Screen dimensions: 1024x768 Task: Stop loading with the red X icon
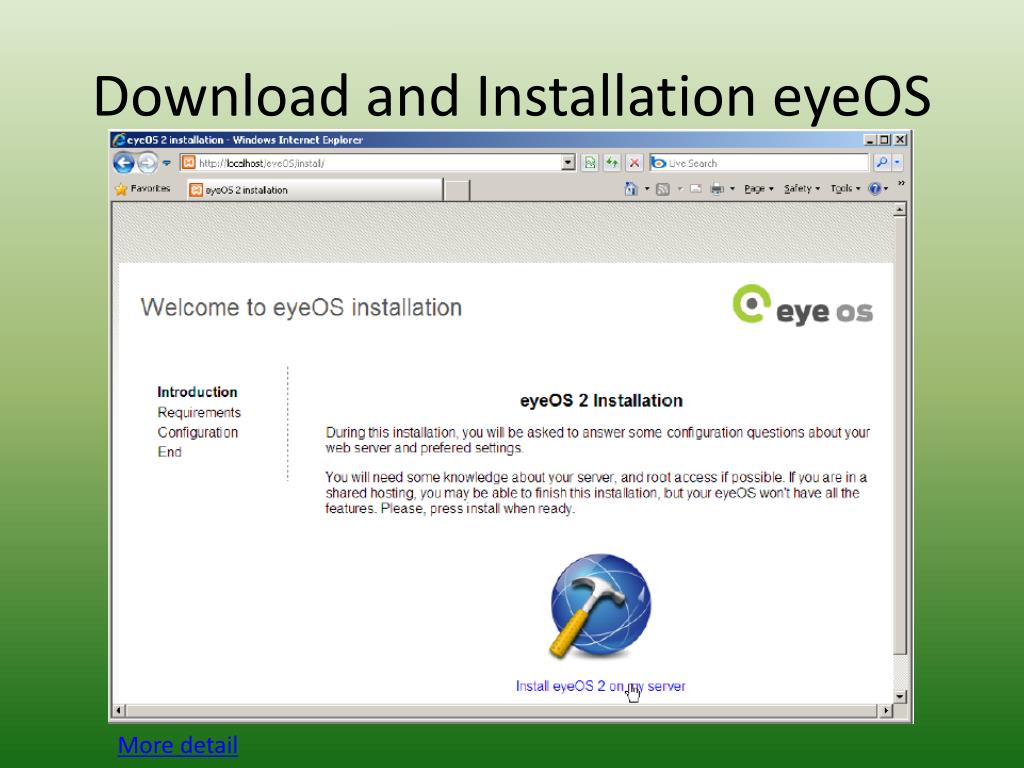point(633,163)
